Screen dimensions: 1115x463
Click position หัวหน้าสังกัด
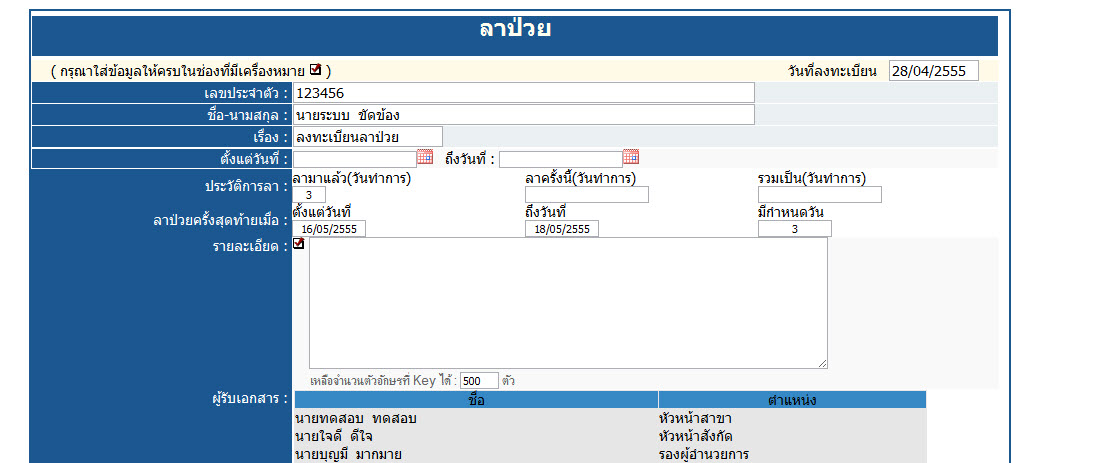[695, 436]
